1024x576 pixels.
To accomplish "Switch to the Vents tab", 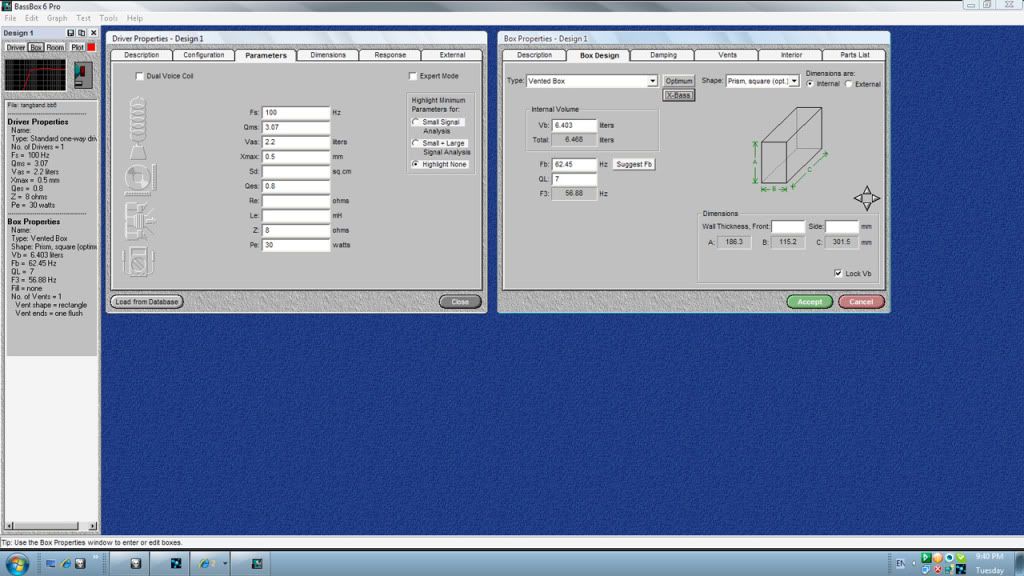I will click(x=727, y=55).
